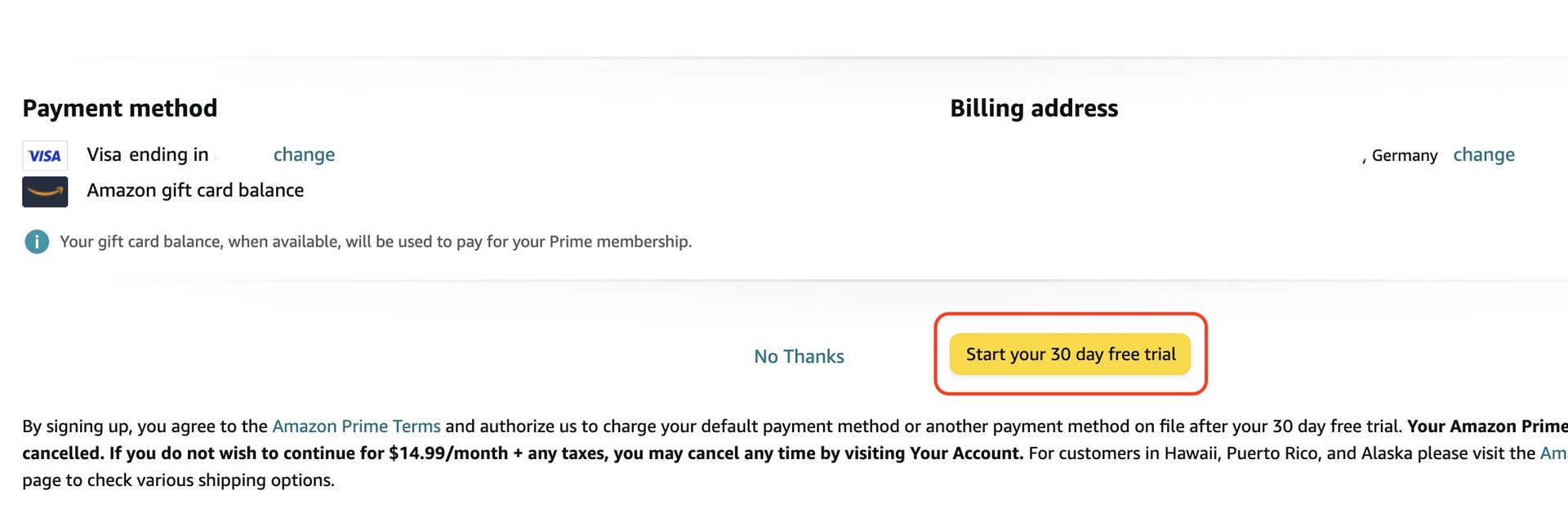Open the truncated link after "please visit the"
Viewport: 1568px width, 513px height.
tap(1553, 453)
